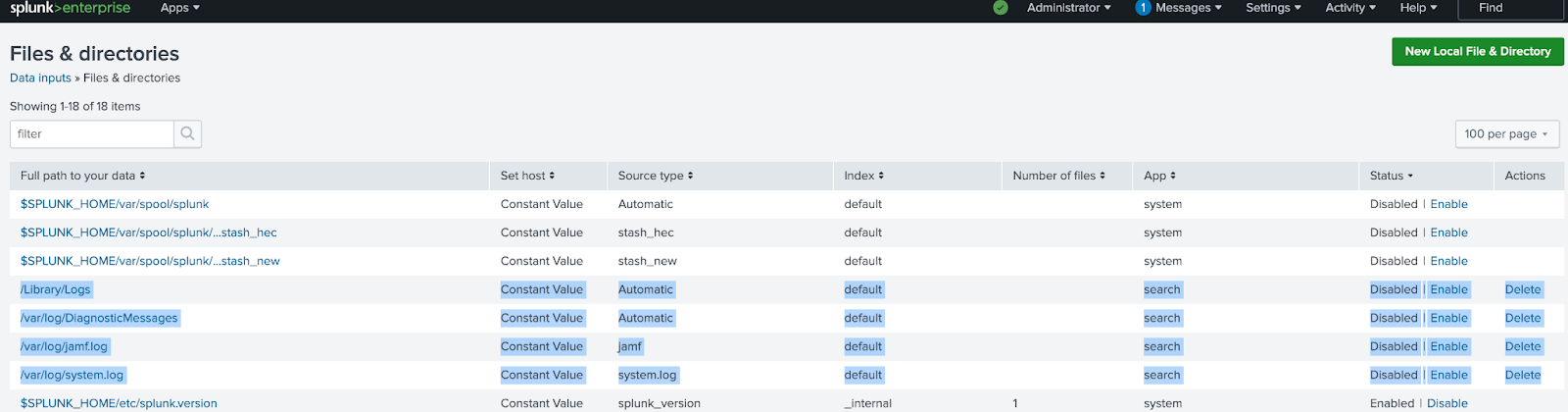Open the Help menu
The width and height of the screenshot is (1568, 412).
click(x=1418, y=8)
